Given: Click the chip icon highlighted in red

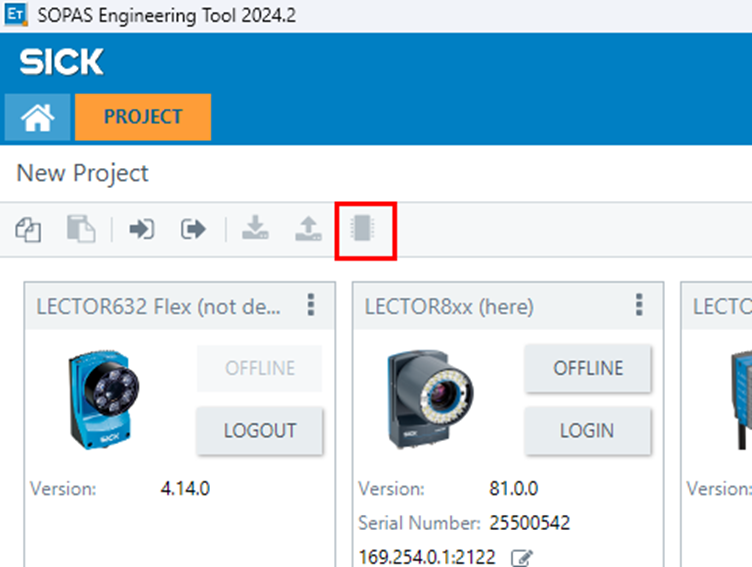Looking at the screenshot, I should [361, 230].
